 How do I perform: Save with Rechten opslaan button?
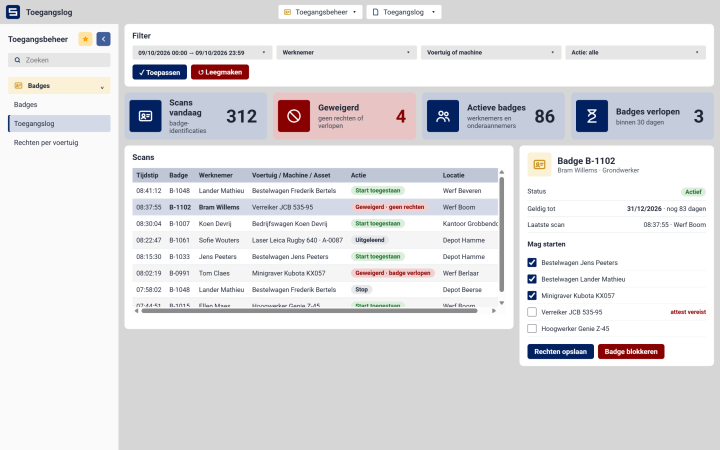560,352
